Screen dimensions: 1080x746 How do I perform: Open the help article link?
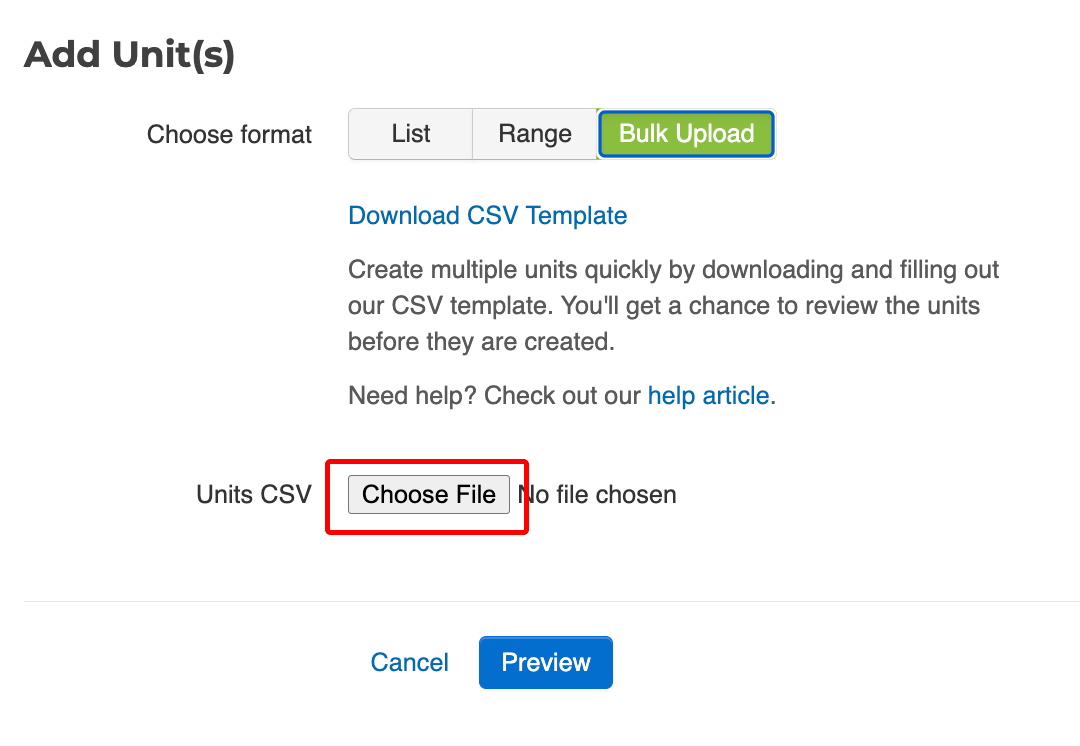click(708, 395)
